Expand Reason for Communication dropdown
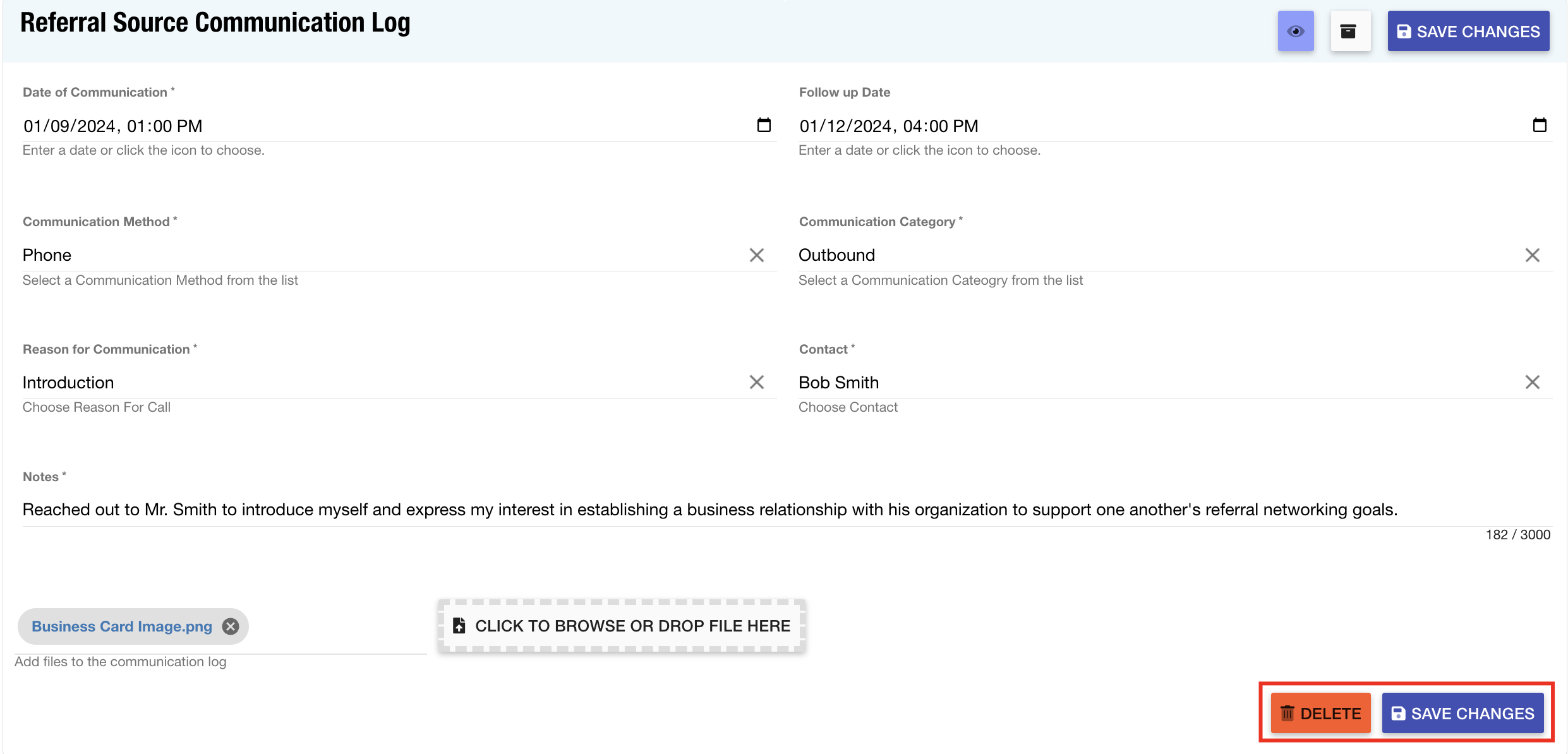1568x754 pixels. click(x=379, y=383)
